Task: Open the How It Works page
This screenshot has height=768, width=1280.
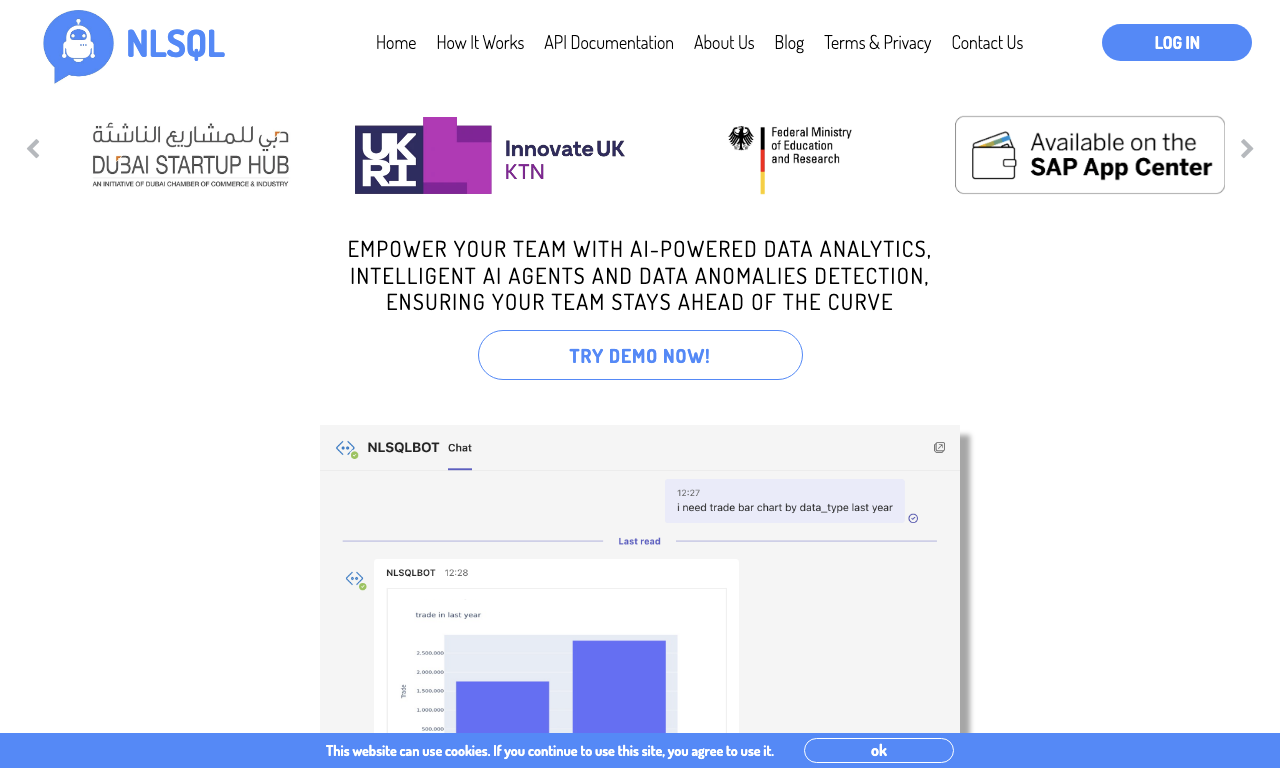Action: [x=480, y=42]
